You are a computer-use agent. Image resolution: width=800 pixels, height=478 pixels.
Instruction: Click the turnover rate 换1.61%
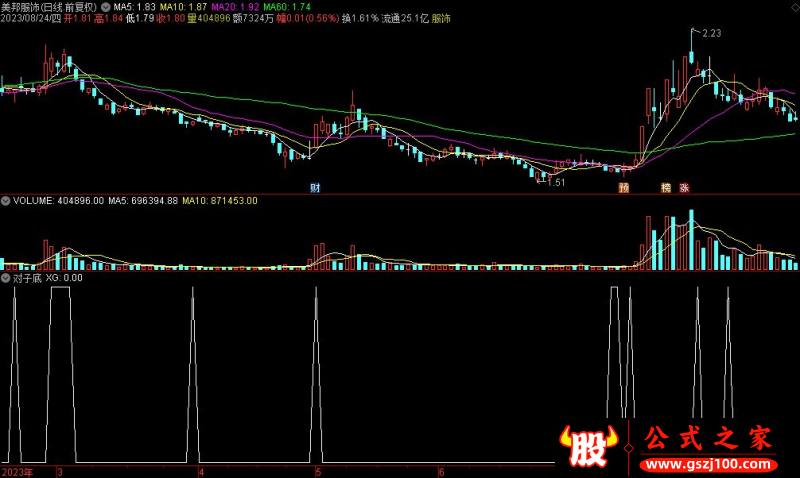(x=360, y=18)
